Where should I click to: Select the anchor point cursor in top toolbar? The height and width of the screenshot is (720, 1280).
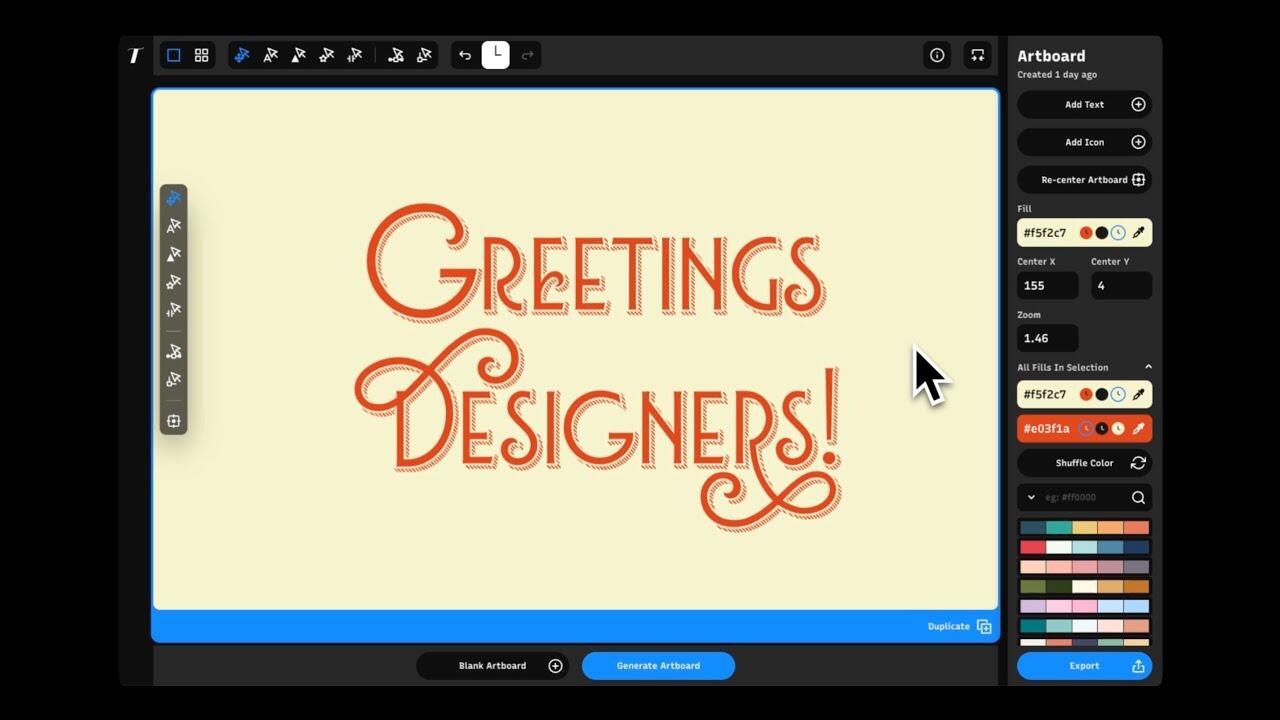click(424, 55)
